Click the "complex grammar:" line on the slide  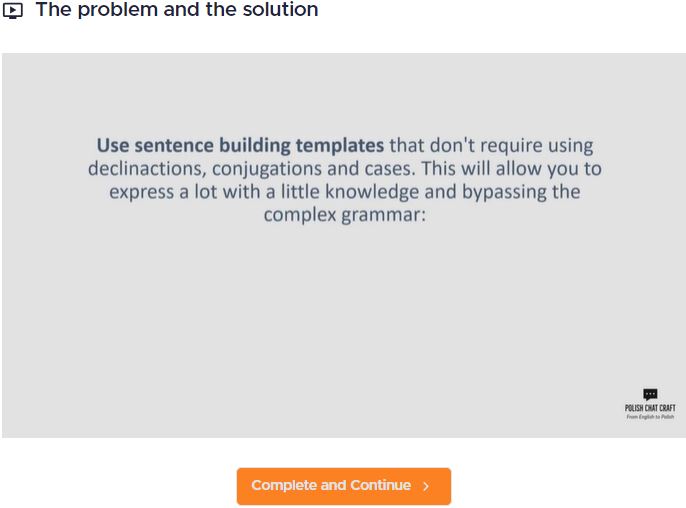[x=345, y=216]
